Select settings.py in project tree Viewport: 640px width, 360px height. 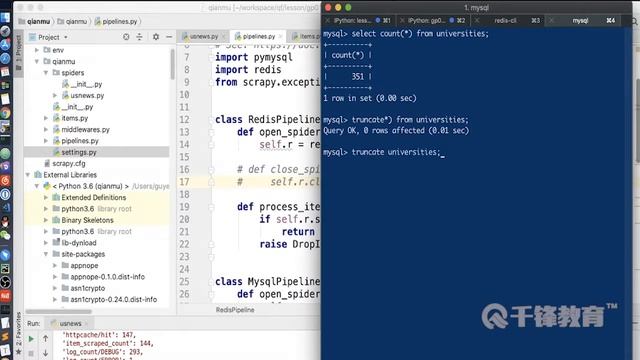click(x=97, y=152)
